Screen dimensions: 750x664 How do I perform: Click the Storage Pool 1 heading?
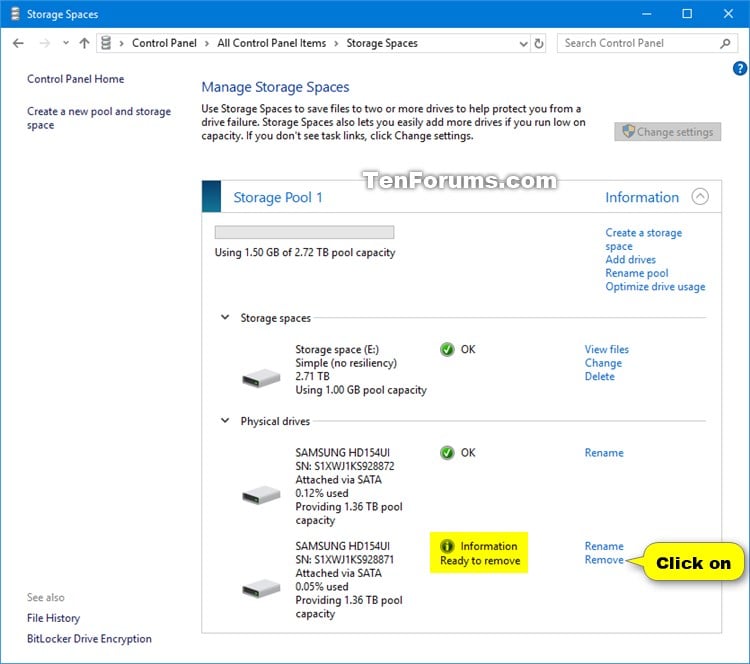point(278,197)
